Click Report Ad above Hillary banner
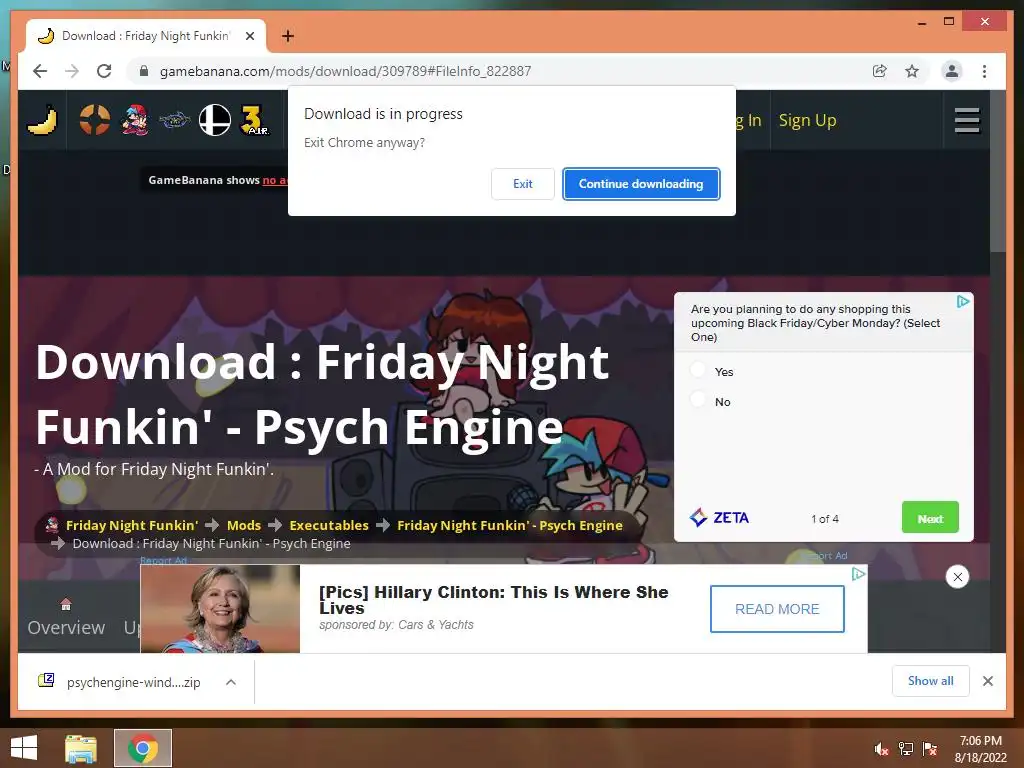This screenshot has width=1024, height=768. click(163, 560)
